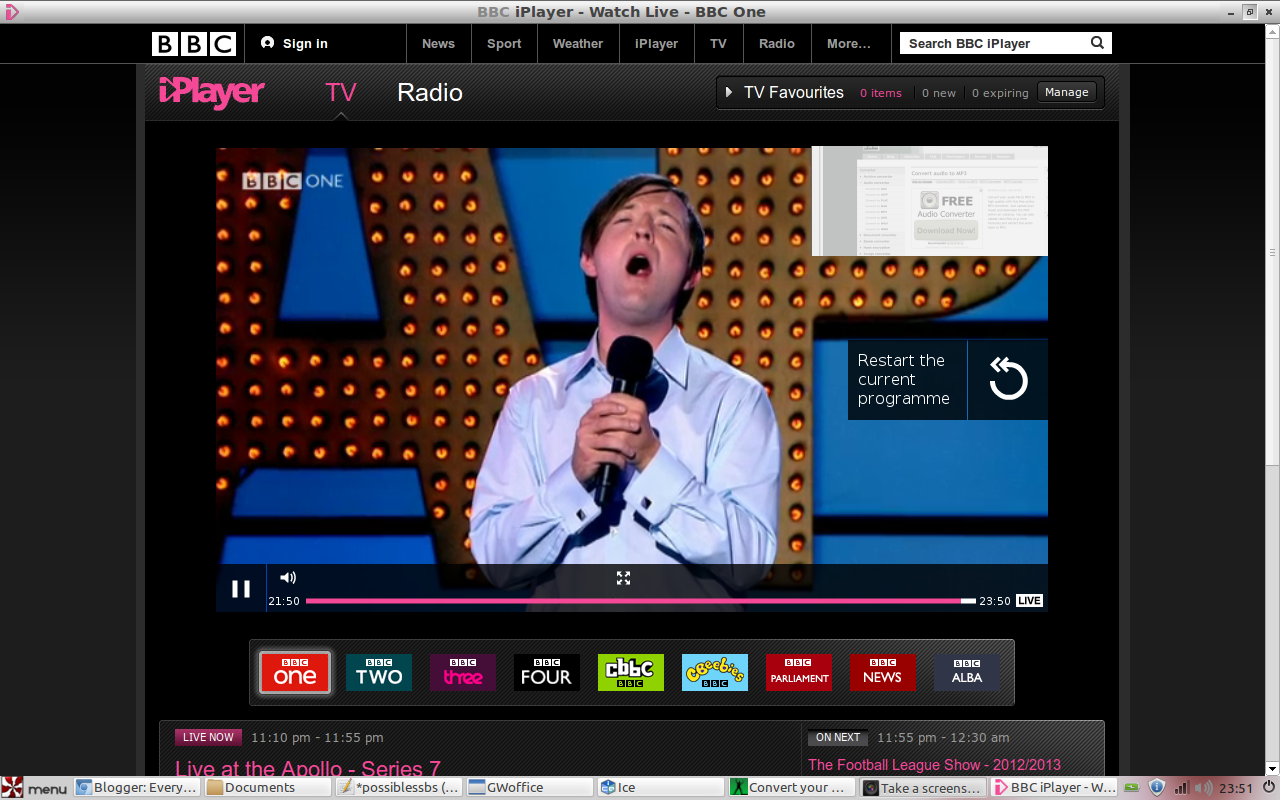Select the BBC Two channel icon
The height and width of the screenshot is (800, 1280).
click(379, 673)
